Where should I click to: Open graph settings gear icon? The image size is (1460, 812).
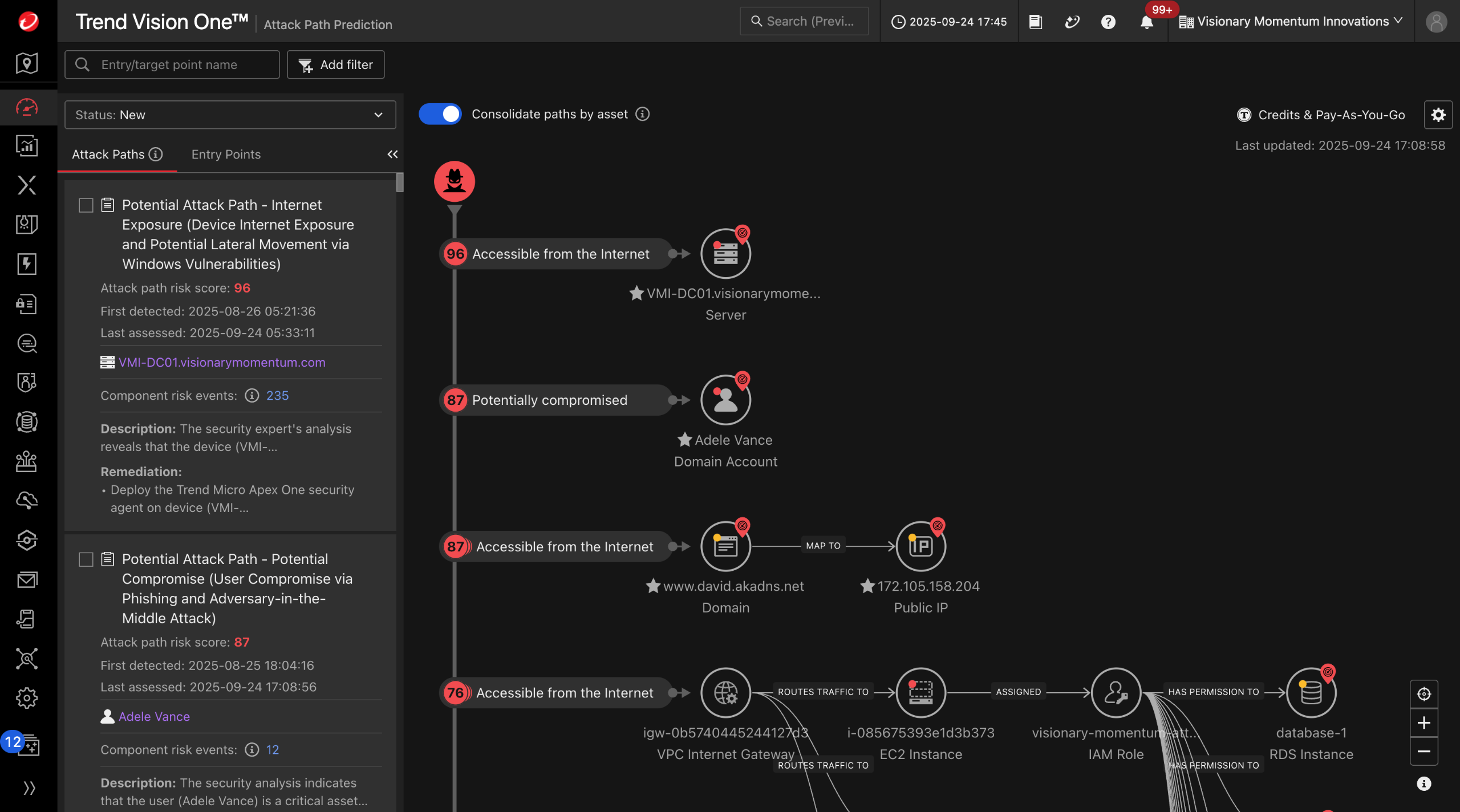[x=1438, y=115]
